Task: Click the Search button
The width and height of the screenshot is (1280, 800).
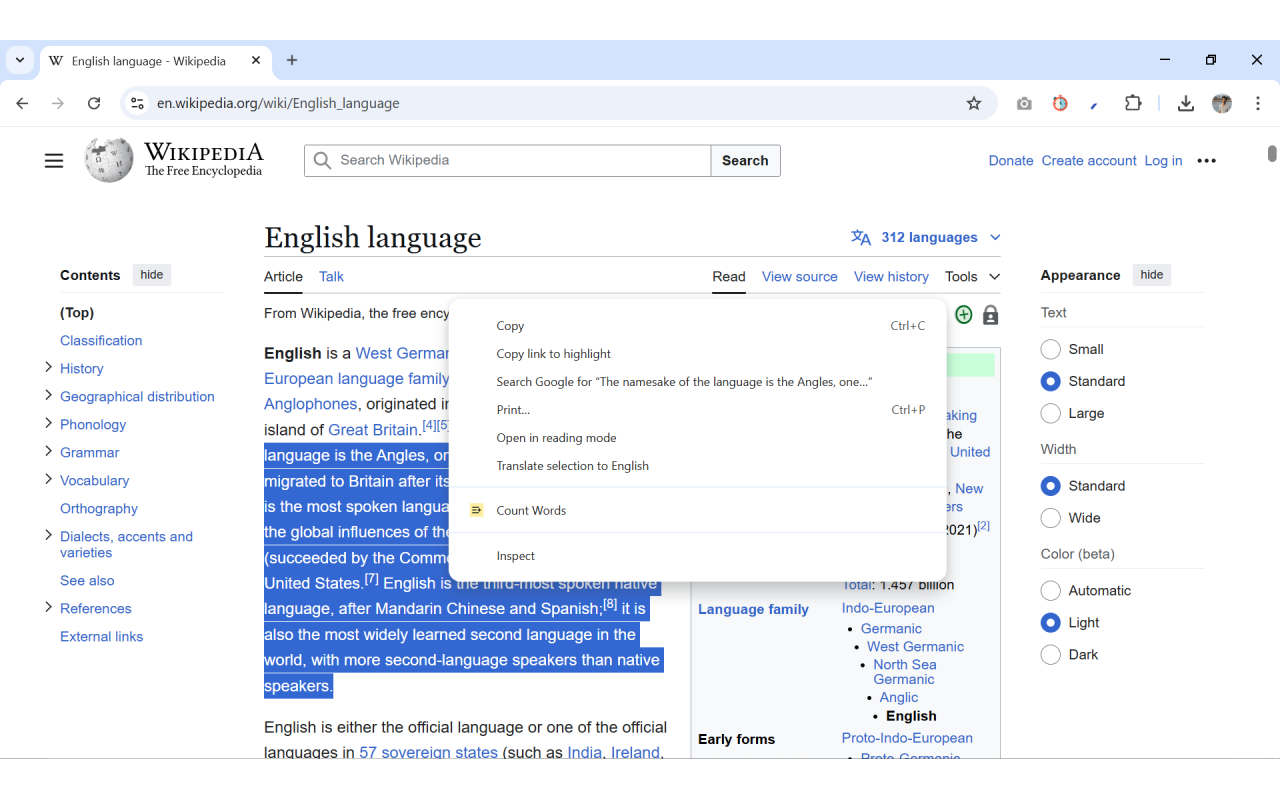Action: tap(745, 160)
